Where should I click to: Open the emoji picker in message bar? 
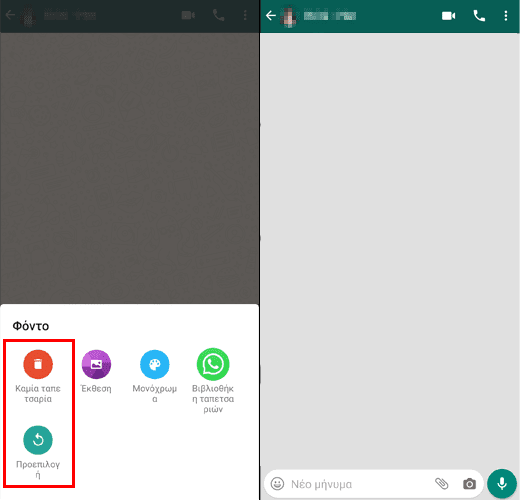point(277,484)
